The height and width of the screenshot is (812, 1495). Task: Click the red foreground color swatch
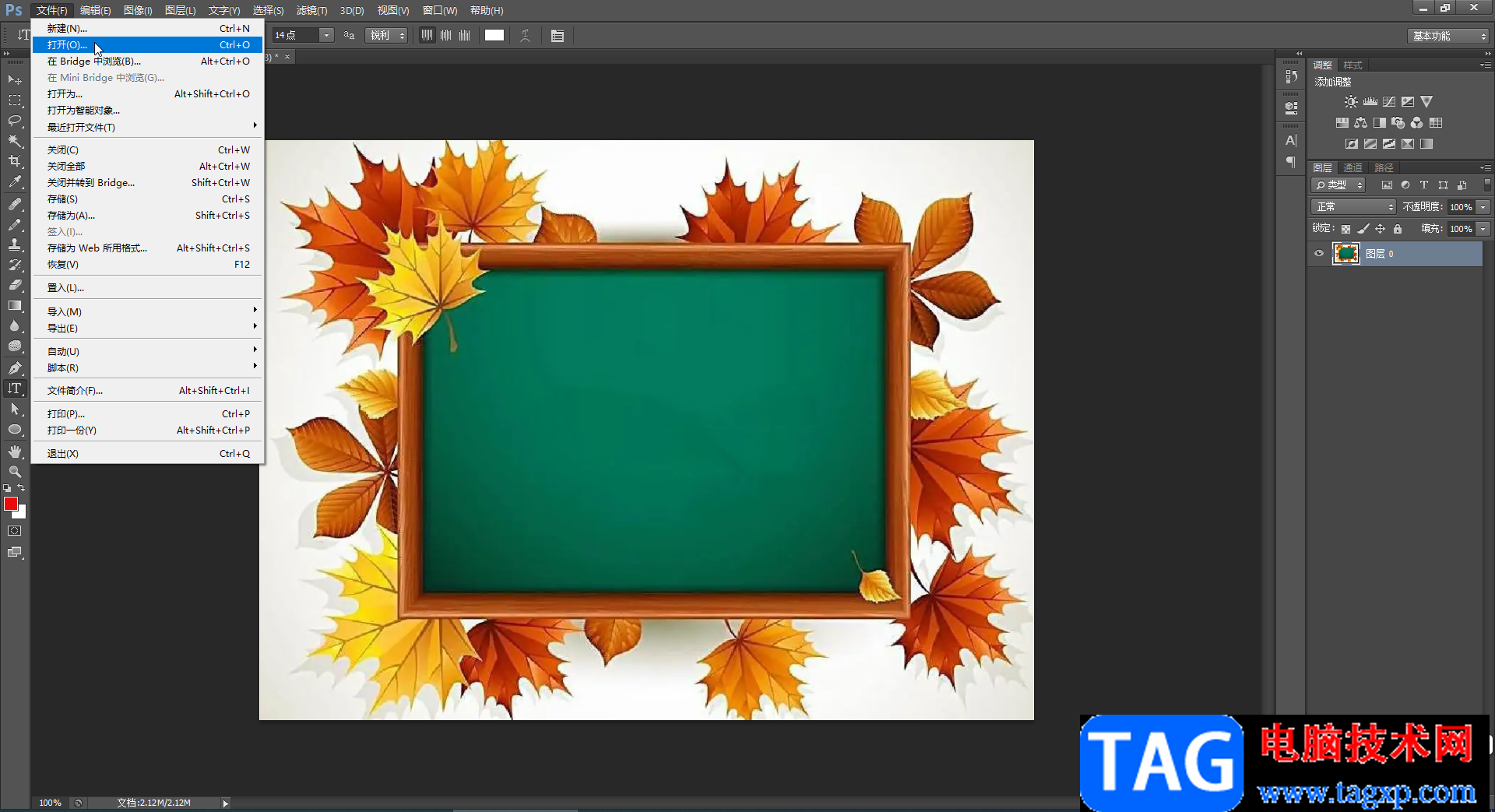coord(10,504)
